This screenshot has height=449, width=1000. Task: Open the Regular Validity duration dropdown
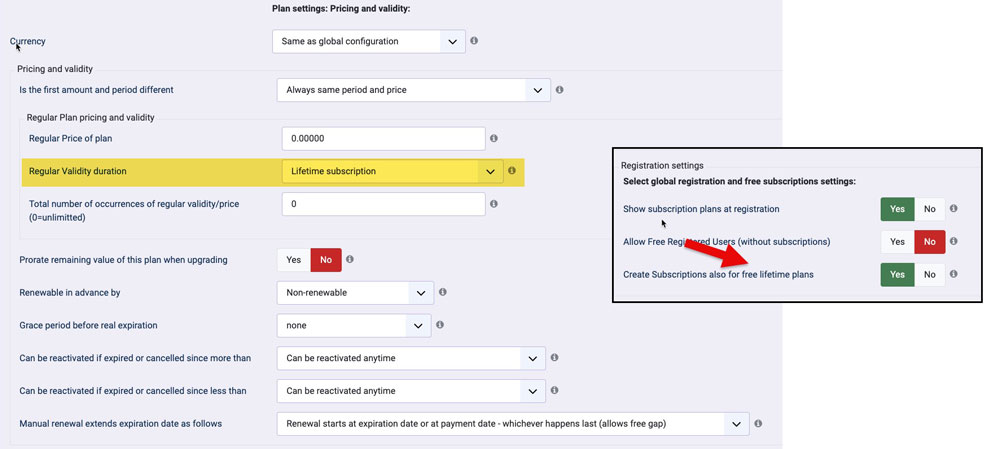(x=392, y=171)
